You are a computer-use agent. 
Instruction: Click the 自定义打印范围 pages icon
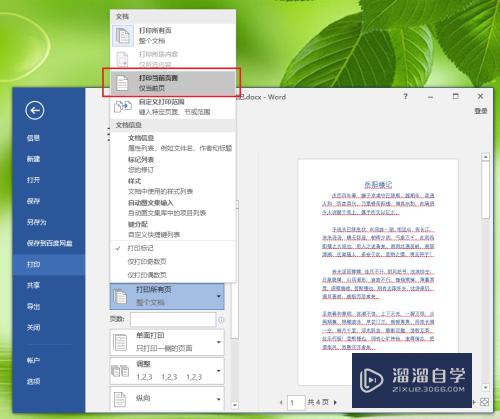click(123, 107)
